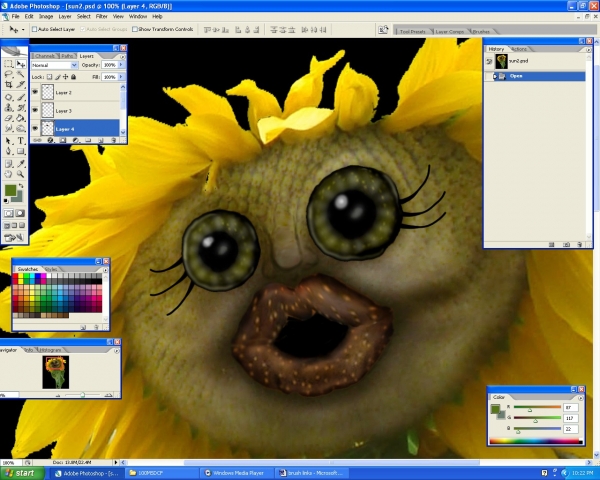Select the Zoom tool
Screen dimensions: 600x480
tap(21, 174)
